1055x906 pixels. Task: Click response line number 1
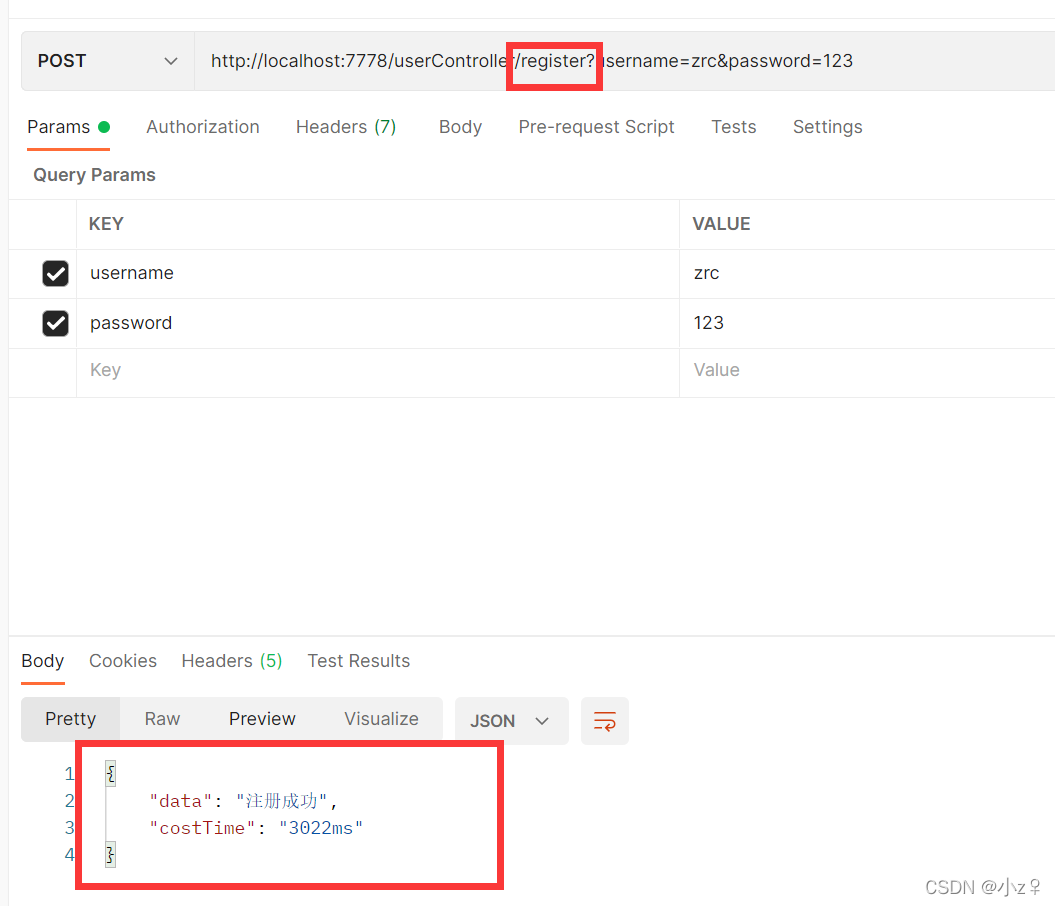click(69, 774)
